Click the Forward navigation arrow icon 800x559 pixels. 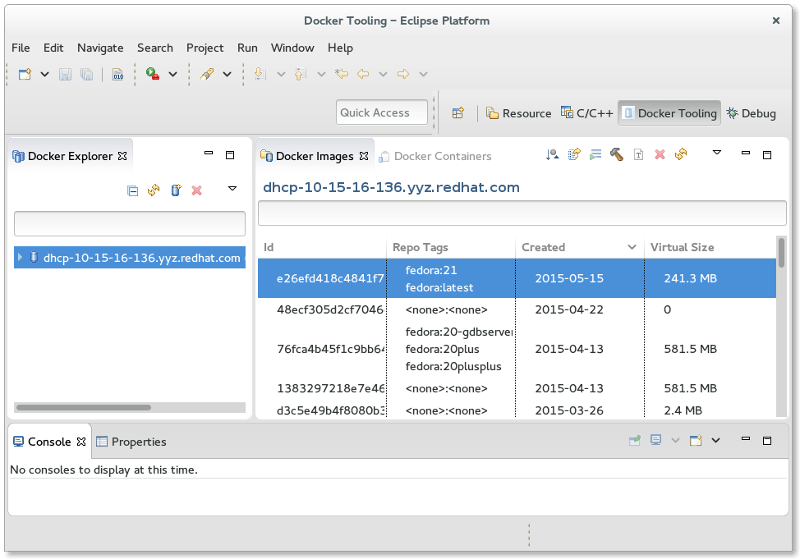click(403, 74)
